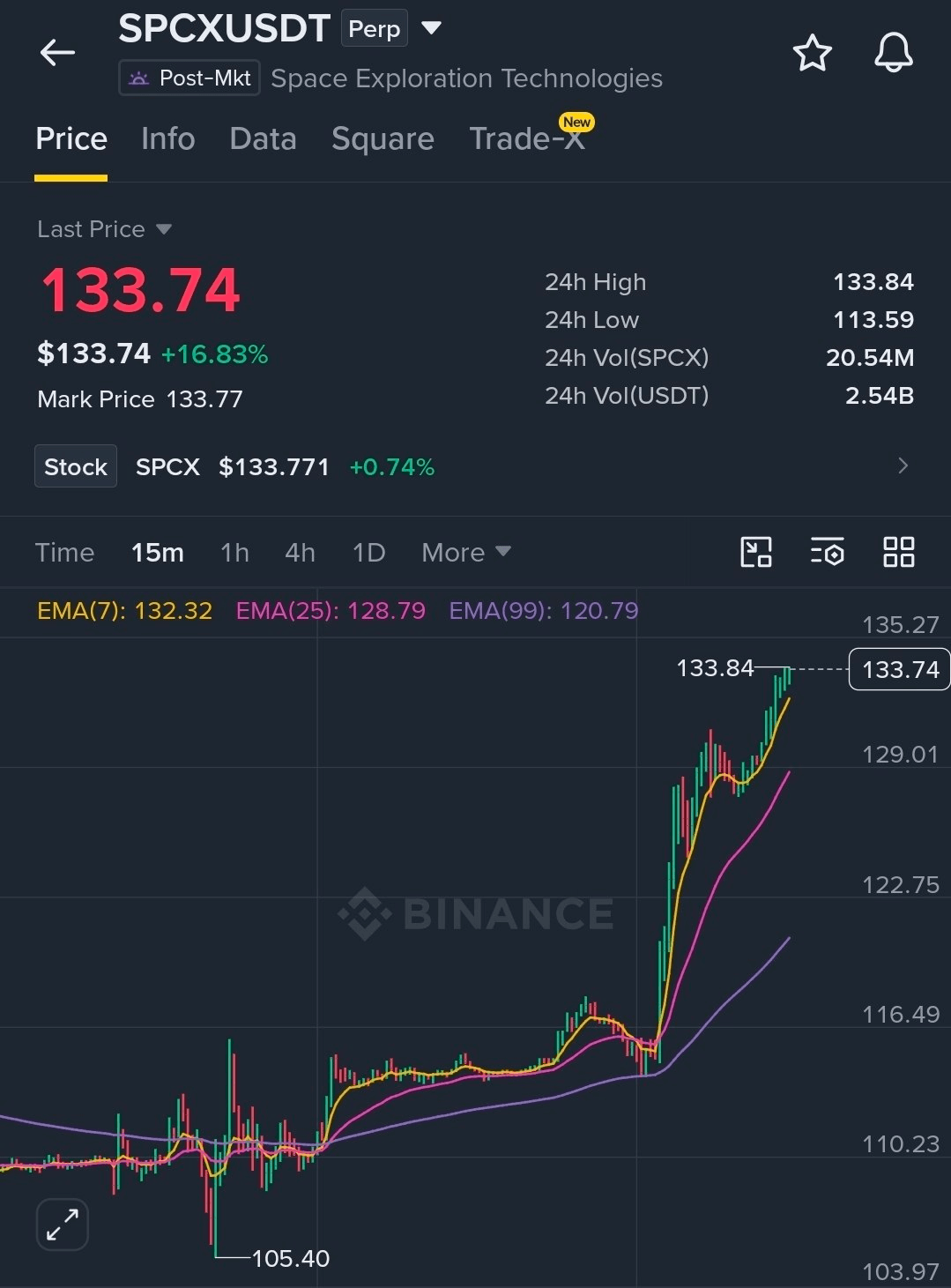Screen dimensions: 951x1288
Task: Tap the EMA(7): 132.32 indicator label
Action: pyautogui.click(x=124, y=610)
